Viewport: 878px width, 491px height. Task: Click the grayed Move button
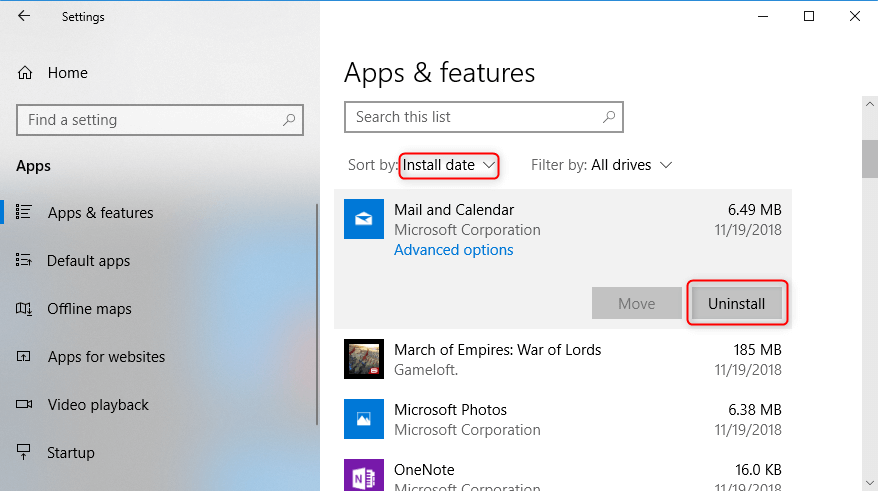point(637,303)
